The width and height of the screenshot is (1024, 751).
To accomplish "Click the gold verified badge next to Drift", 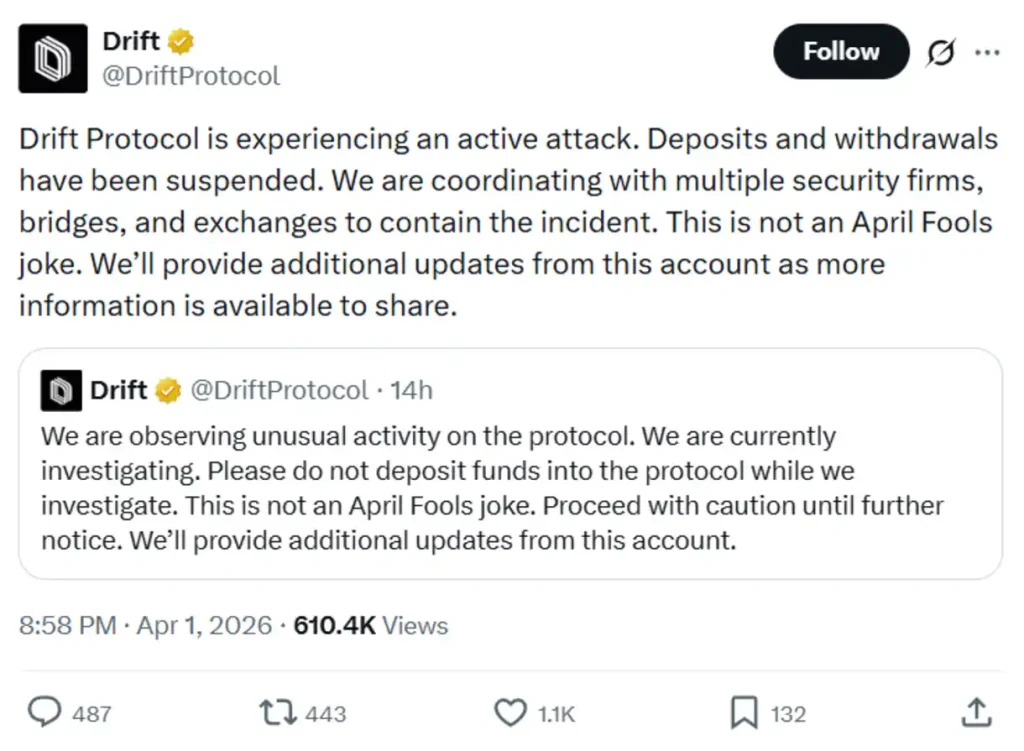I will 179,40.
